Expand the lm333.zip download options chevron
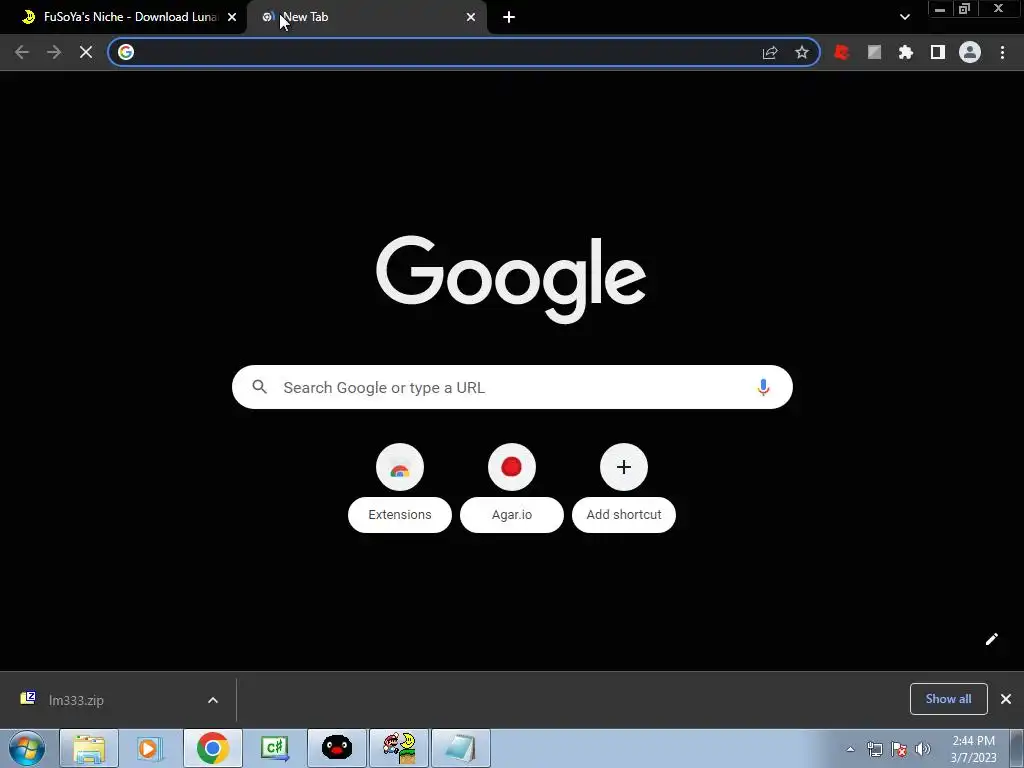The image size is (1024, 768). tap(213, 700)
